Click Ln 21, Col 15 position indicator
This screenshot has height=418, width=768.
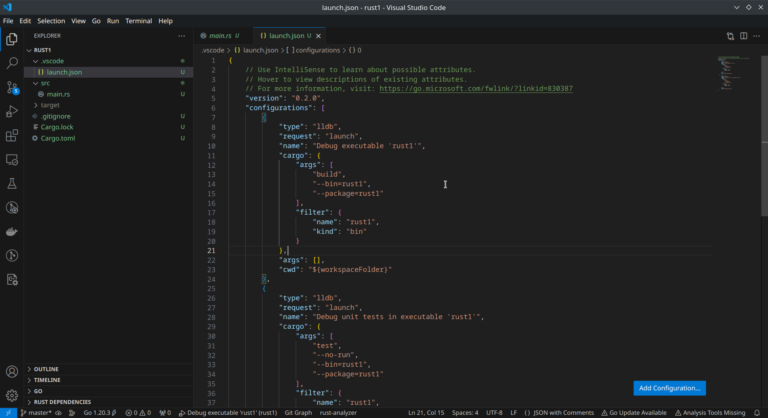click(x=426, y=413)
